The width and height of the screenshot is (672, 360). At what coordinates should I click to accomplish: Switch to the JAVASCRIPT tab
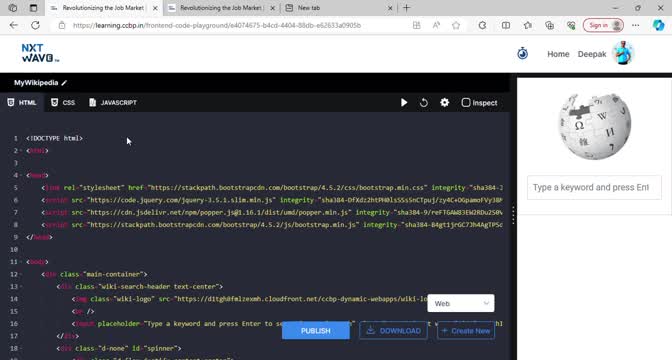[x=113, y=102]
